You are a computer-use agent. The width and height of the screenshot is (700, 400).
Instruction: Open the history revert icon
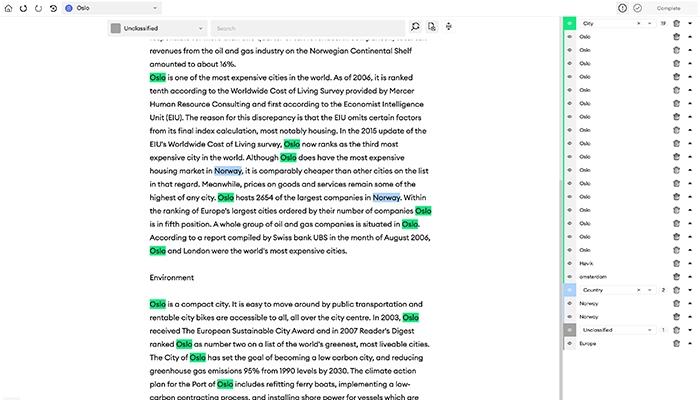pyautogui.click(x=53, y=8)
